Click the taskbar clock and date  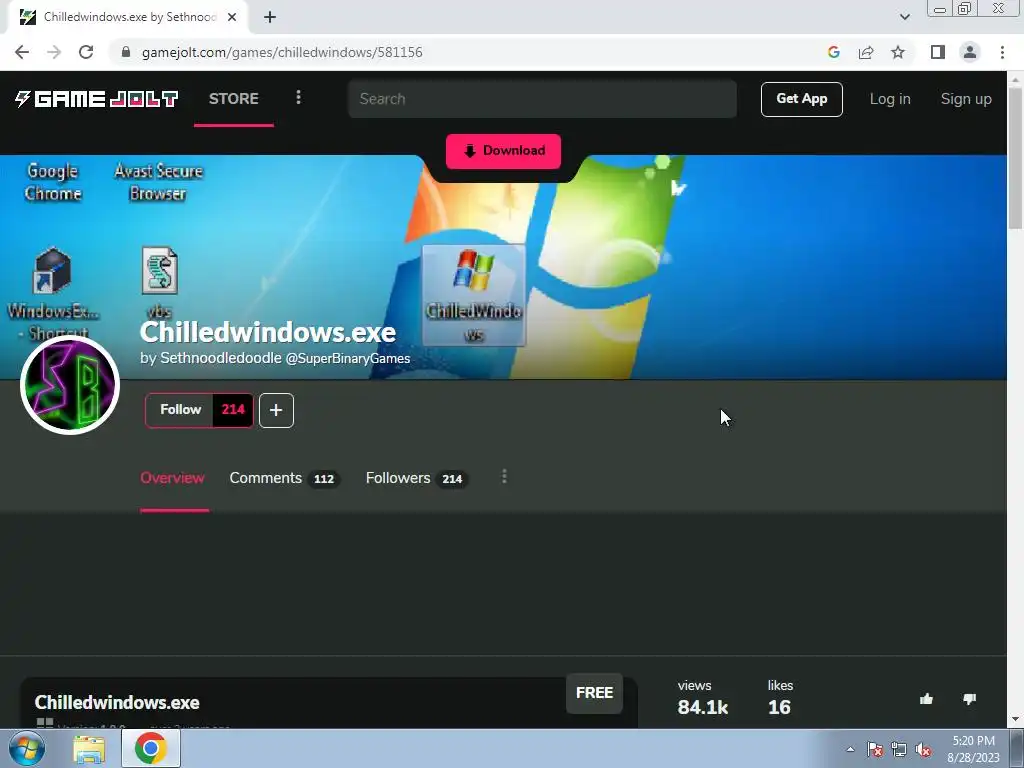click(x=973, y=749)
